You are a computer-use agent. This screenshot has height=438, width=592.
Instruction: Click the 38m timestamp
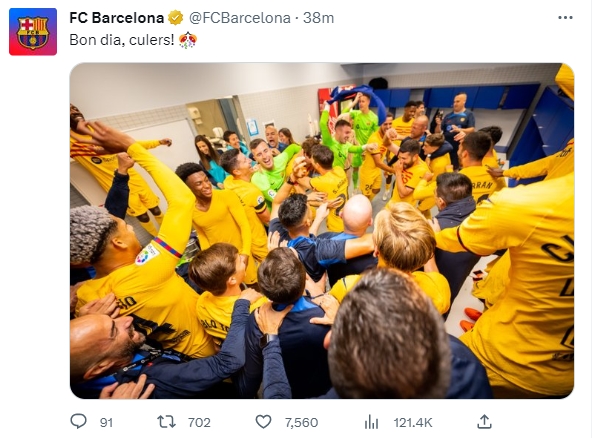tap(318, 18)
